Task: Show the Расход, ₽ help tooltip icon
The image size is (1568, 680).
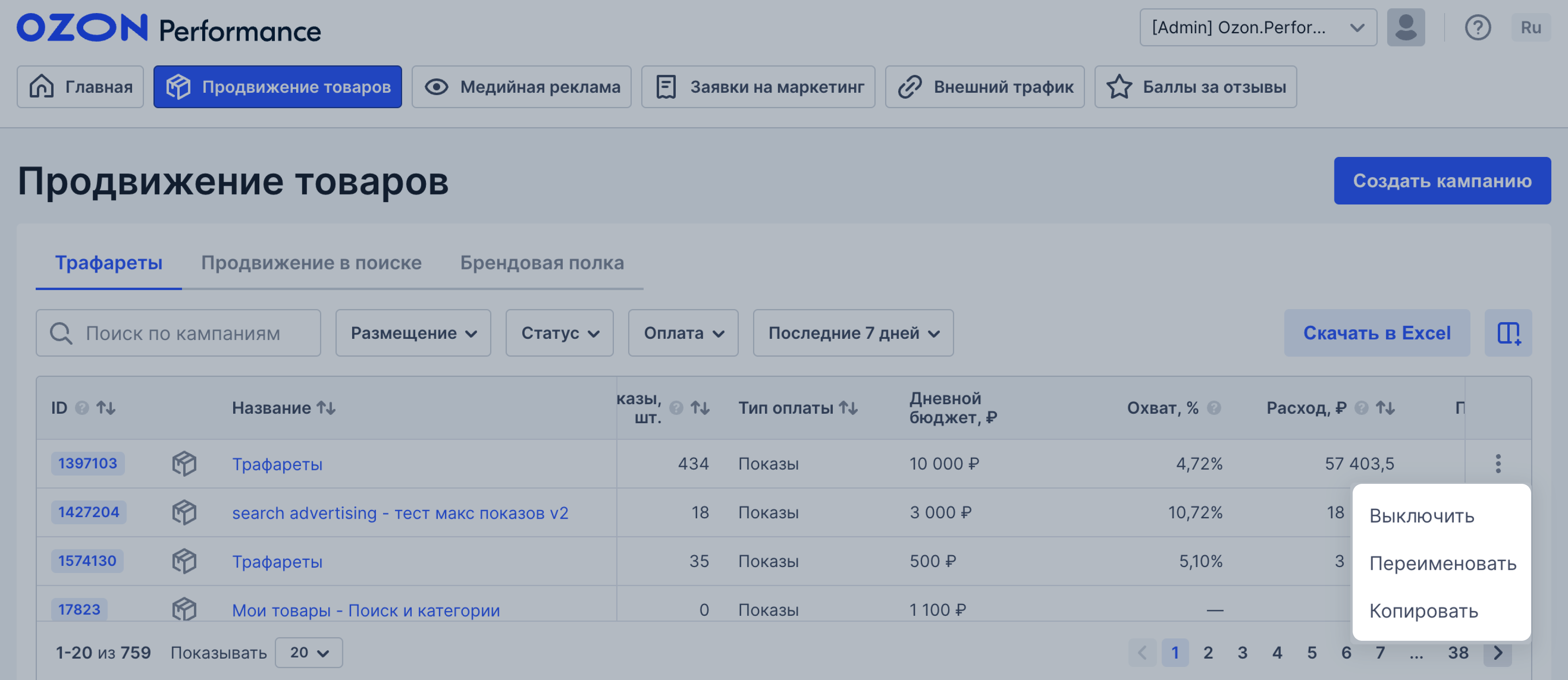Action: (x=1362, y=407)
